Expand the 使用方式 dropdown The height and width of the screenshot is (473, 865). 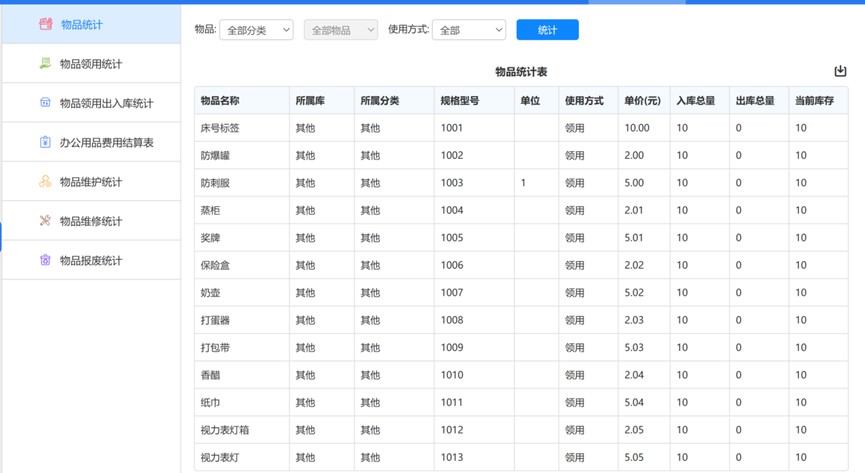pyautogui.click(x=469, y=30)
